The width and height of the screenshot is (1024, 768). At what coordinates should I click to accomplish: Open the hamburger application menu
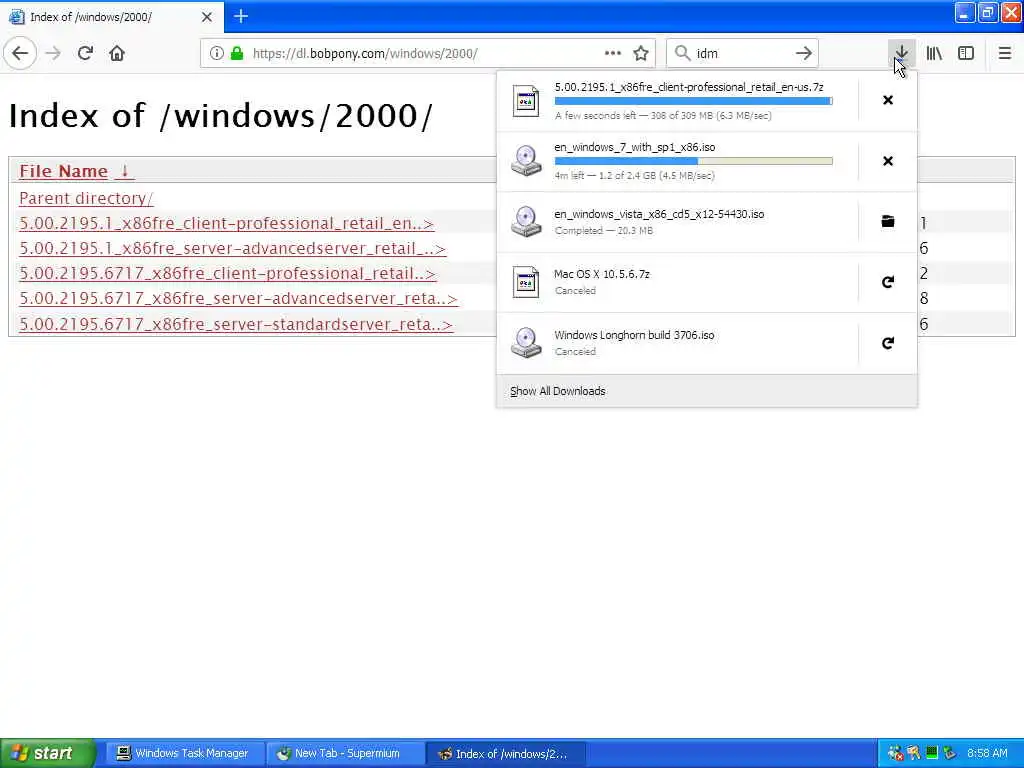tap(1004, 54)
